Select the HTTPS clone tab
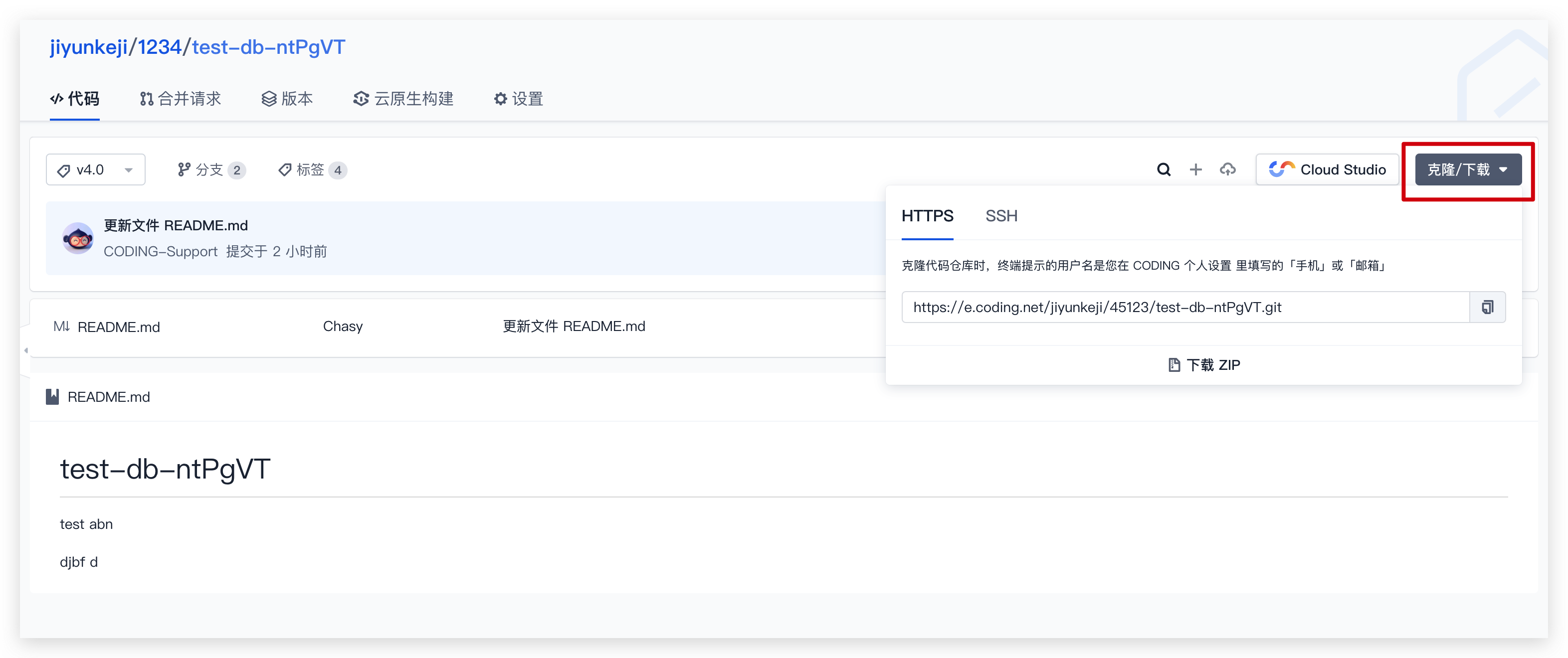The image size is (1568, 658). (x=927, y=216)
